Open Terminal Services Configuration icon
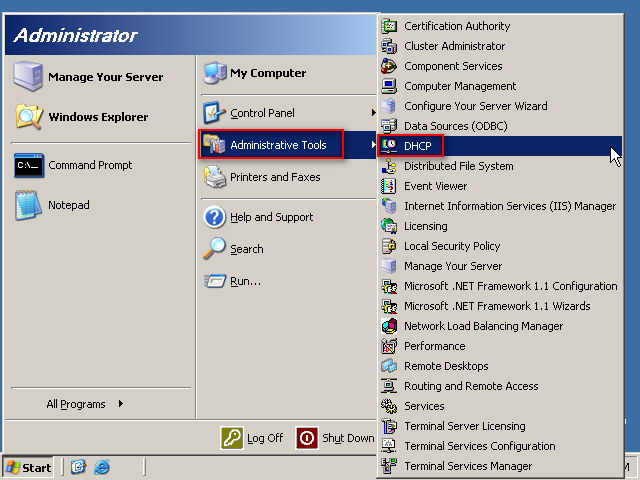 pos(389,446)
